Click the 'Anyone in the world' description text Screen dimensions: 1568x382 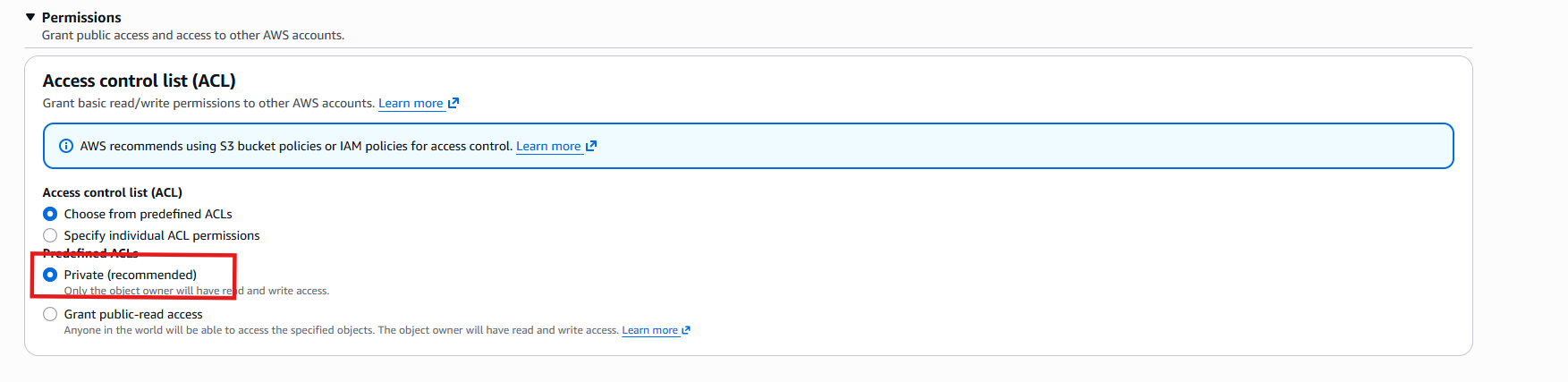(x=341, y=330)
